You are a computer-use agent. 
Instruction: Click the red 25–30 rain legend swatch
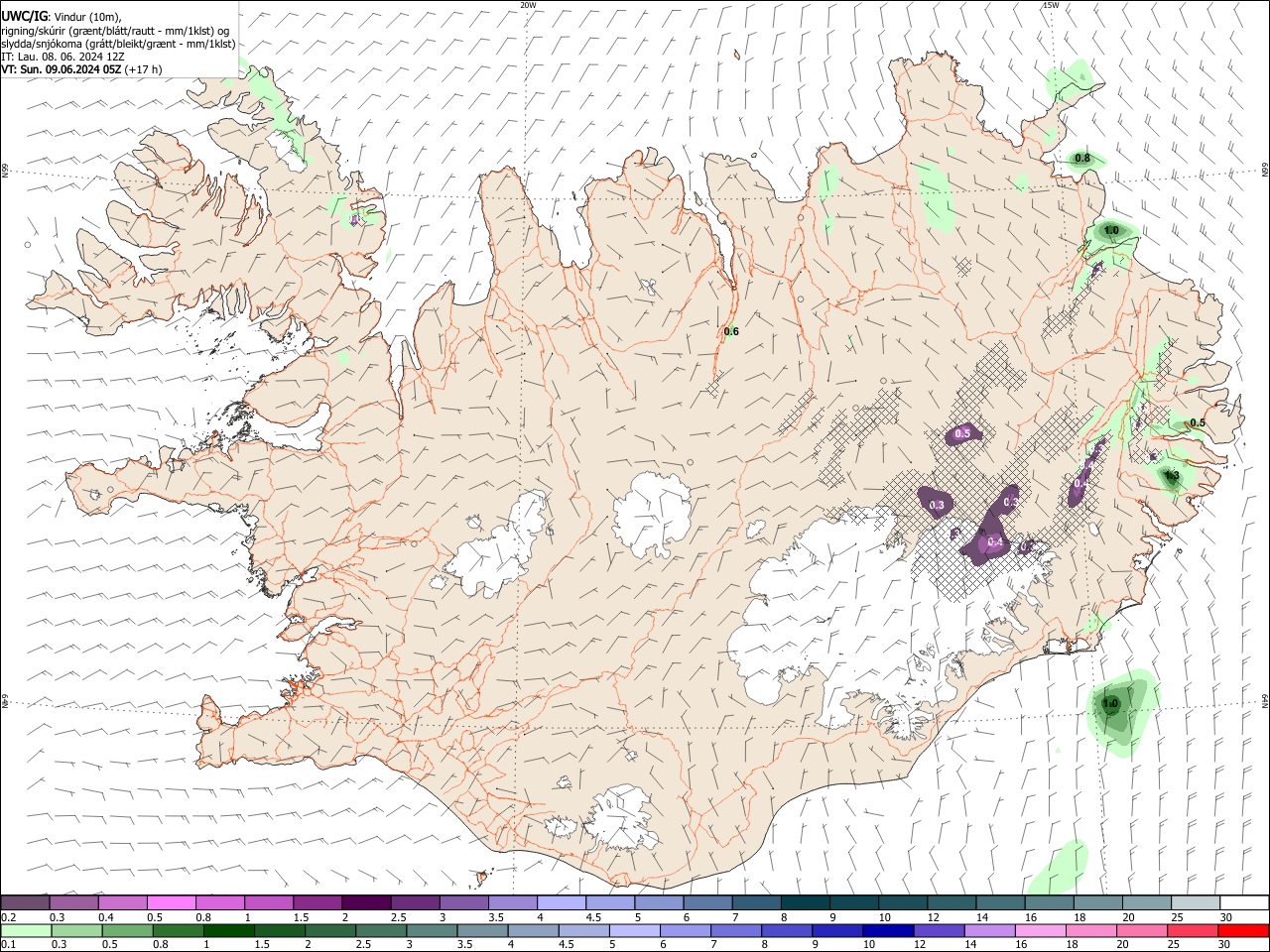point(1192,930)
